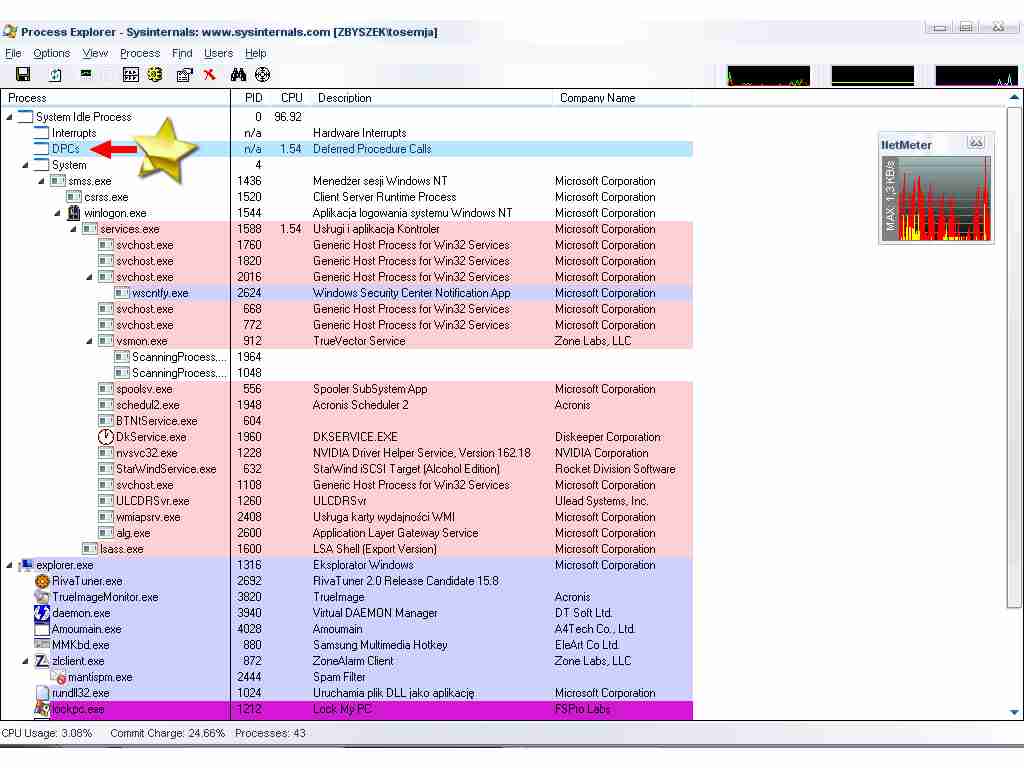Viewport: 1024px width, 768px height.
Task: Collapse svchost.exe PID 2016 branch
Action: pos(89,277)
